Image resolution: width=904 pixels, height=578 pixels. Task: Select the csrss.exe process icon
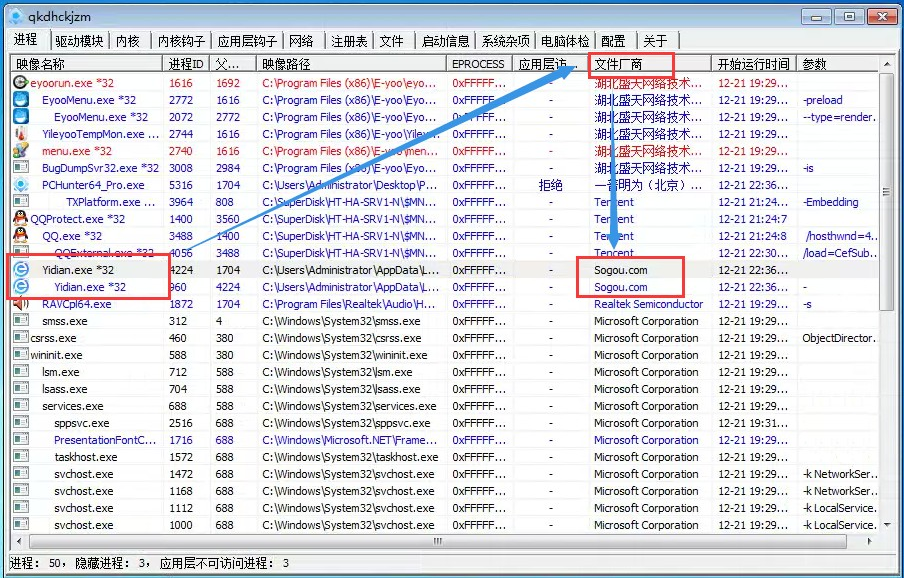click(21, 338)
